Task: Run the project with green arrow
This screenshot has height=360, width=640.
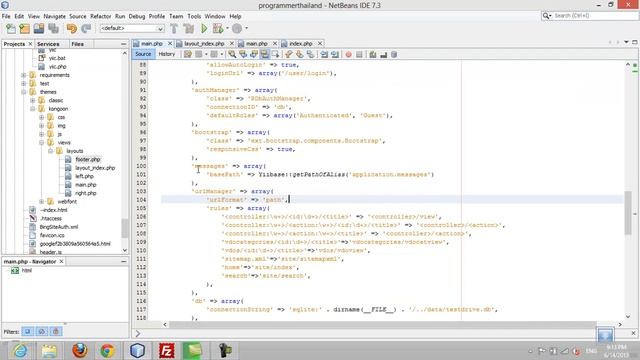Action: click(204, 28)
